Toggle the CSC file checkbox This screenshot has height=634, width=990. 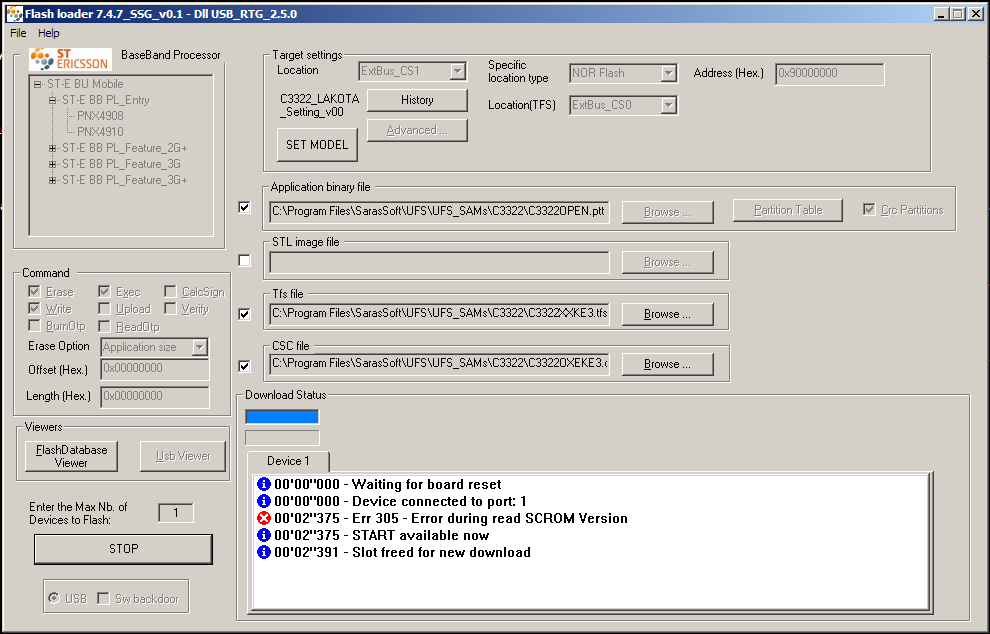click(x=244, y=366)
